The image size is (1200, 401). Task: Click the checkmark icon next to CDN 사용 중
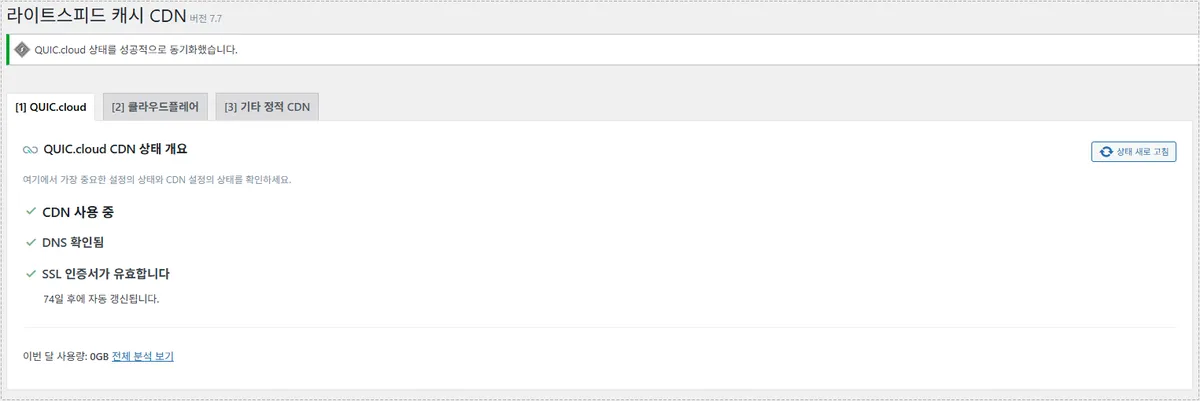30,212
